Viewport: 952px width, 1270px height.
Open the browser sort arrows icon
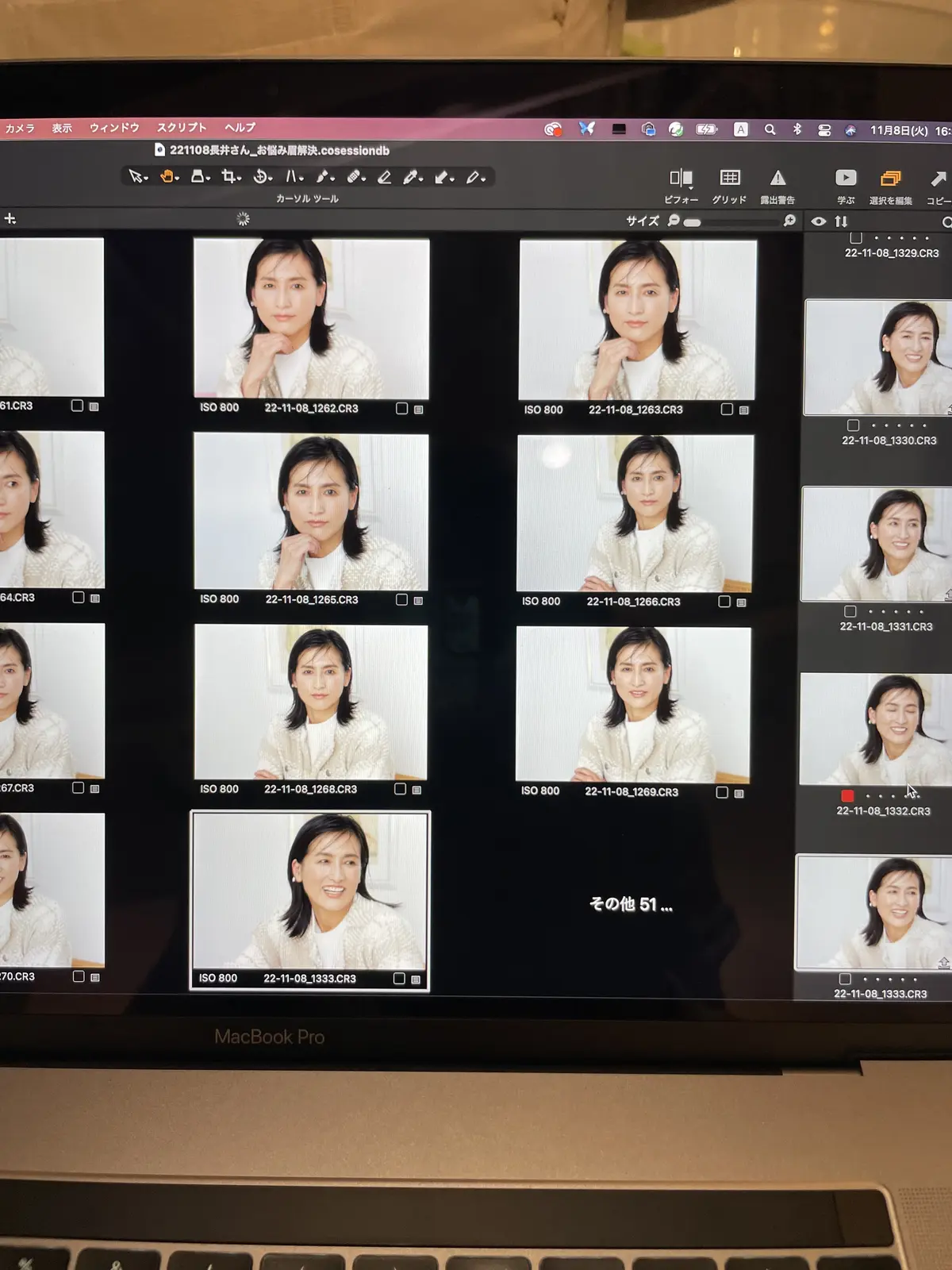point(841,221)
